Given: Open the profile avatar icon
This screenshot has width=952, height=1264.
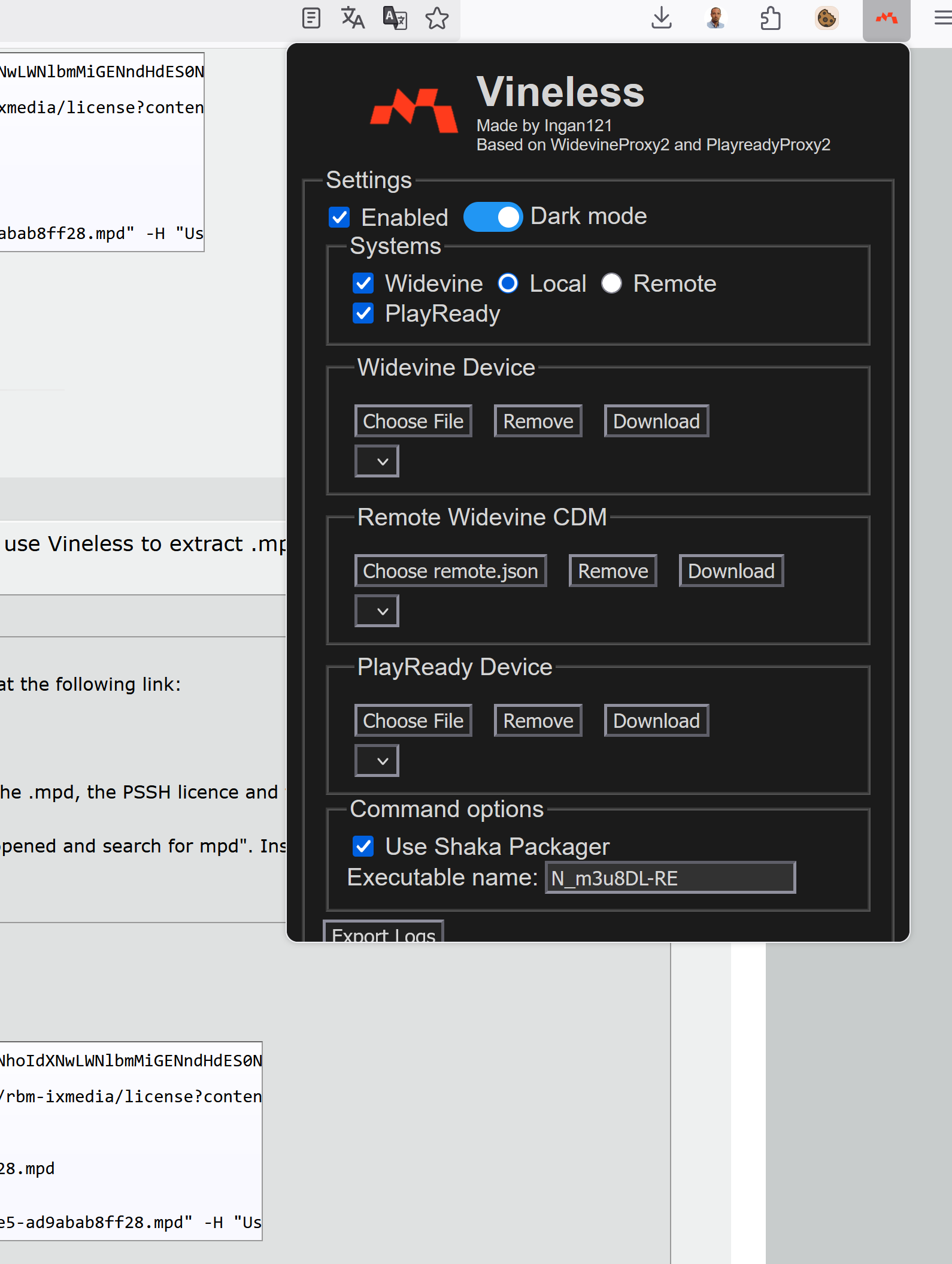Looking at the screenshot, I should 715,19.
